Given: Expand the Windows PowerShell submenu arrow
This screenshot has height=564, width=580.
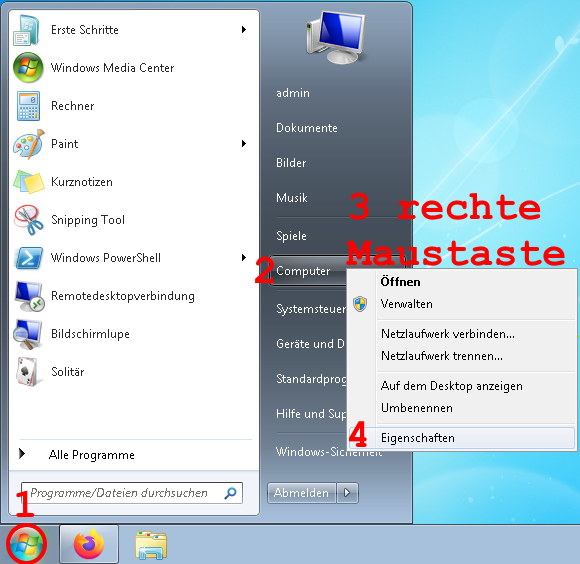Looking at the screenshot, I should coord(244,257).
